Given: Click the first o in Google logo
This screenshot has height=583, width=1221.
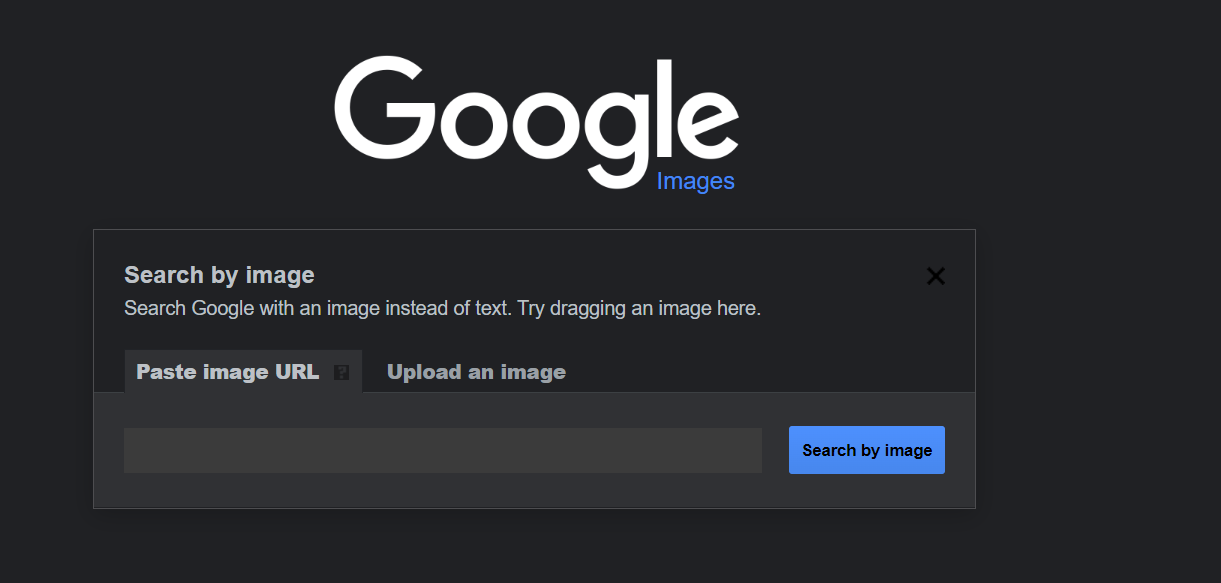Looking at the screenshot, I should point(470,123).
